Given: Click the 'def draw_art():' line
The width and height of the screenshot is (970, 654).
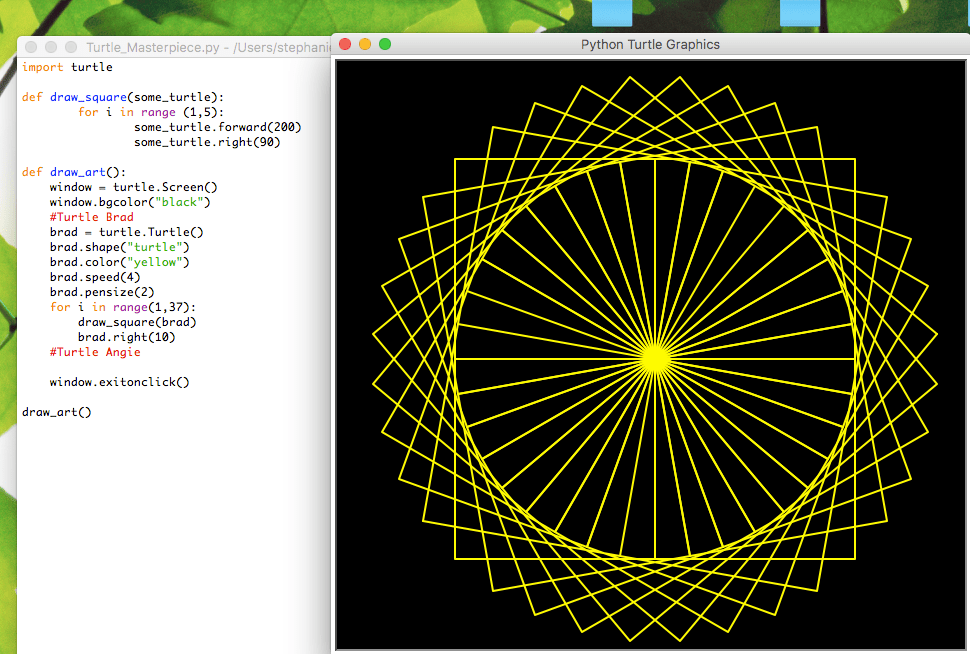Looking at the screenshot, I should [74, 172].
